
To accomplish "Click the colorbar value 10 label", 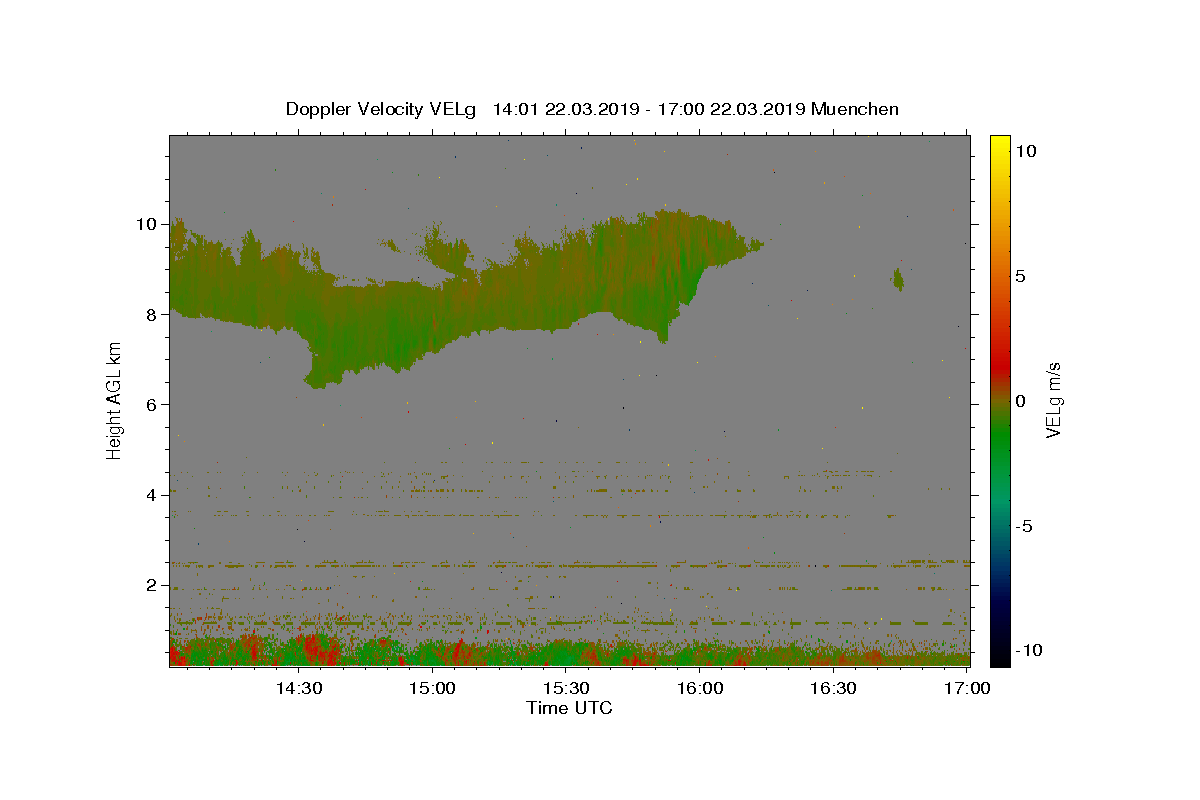I will [1025, 151].
